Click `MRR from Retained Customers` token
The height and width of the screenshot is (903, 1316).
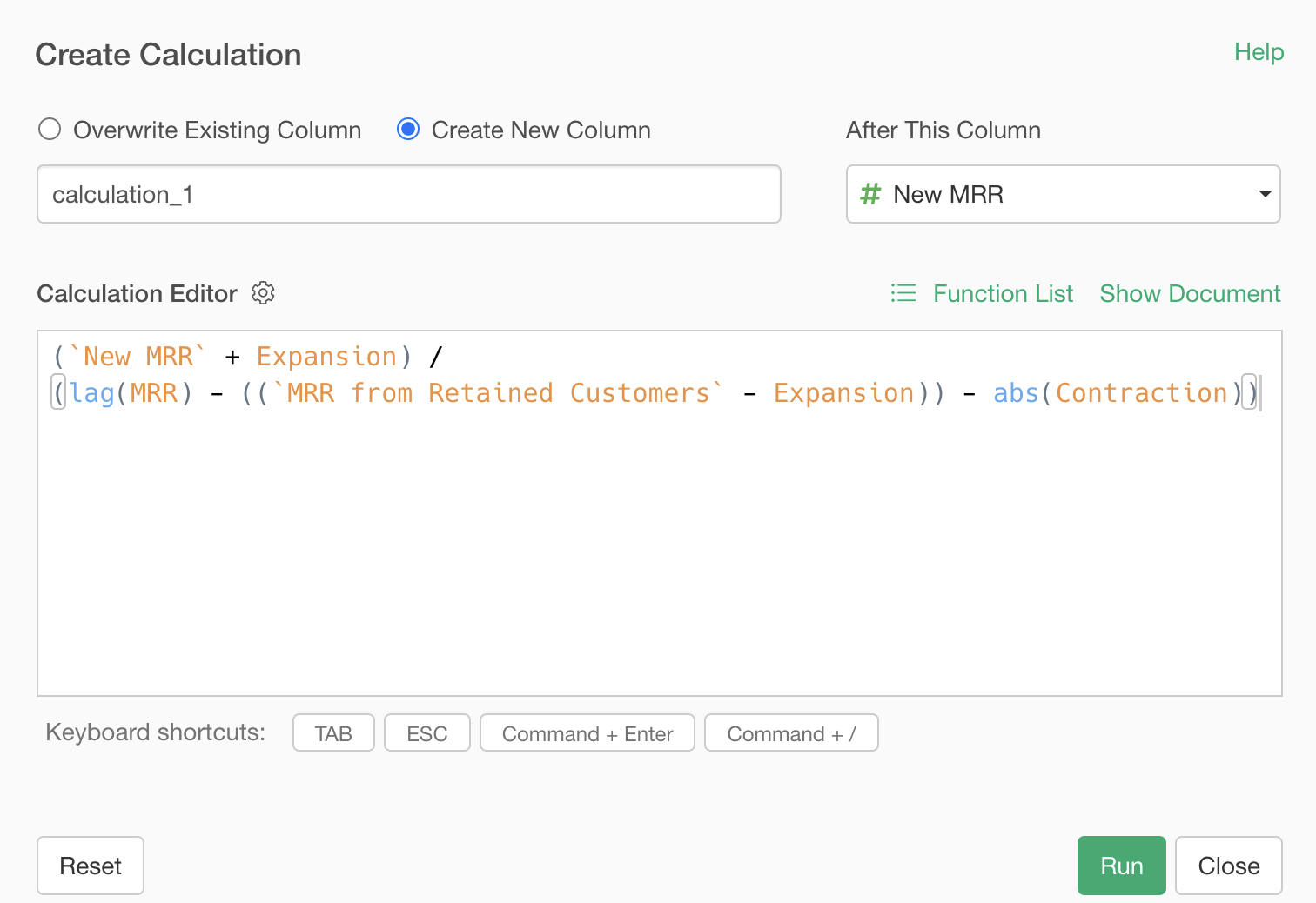coord(498,393)
